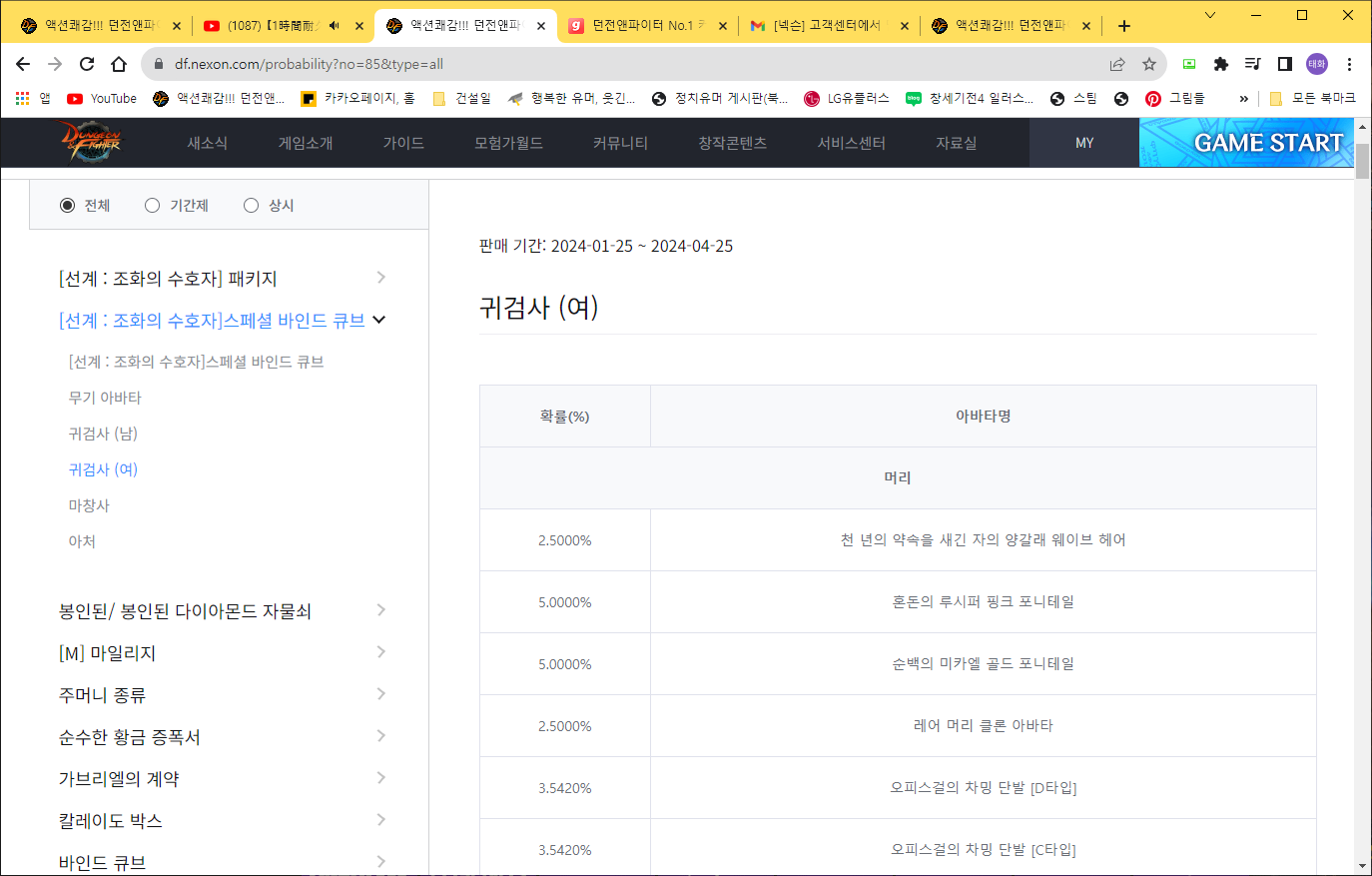Collapse the 스페셜 바인드 큐브 section
The width and height of the screenshot is (1372, 876).
[x=379, y=320]
